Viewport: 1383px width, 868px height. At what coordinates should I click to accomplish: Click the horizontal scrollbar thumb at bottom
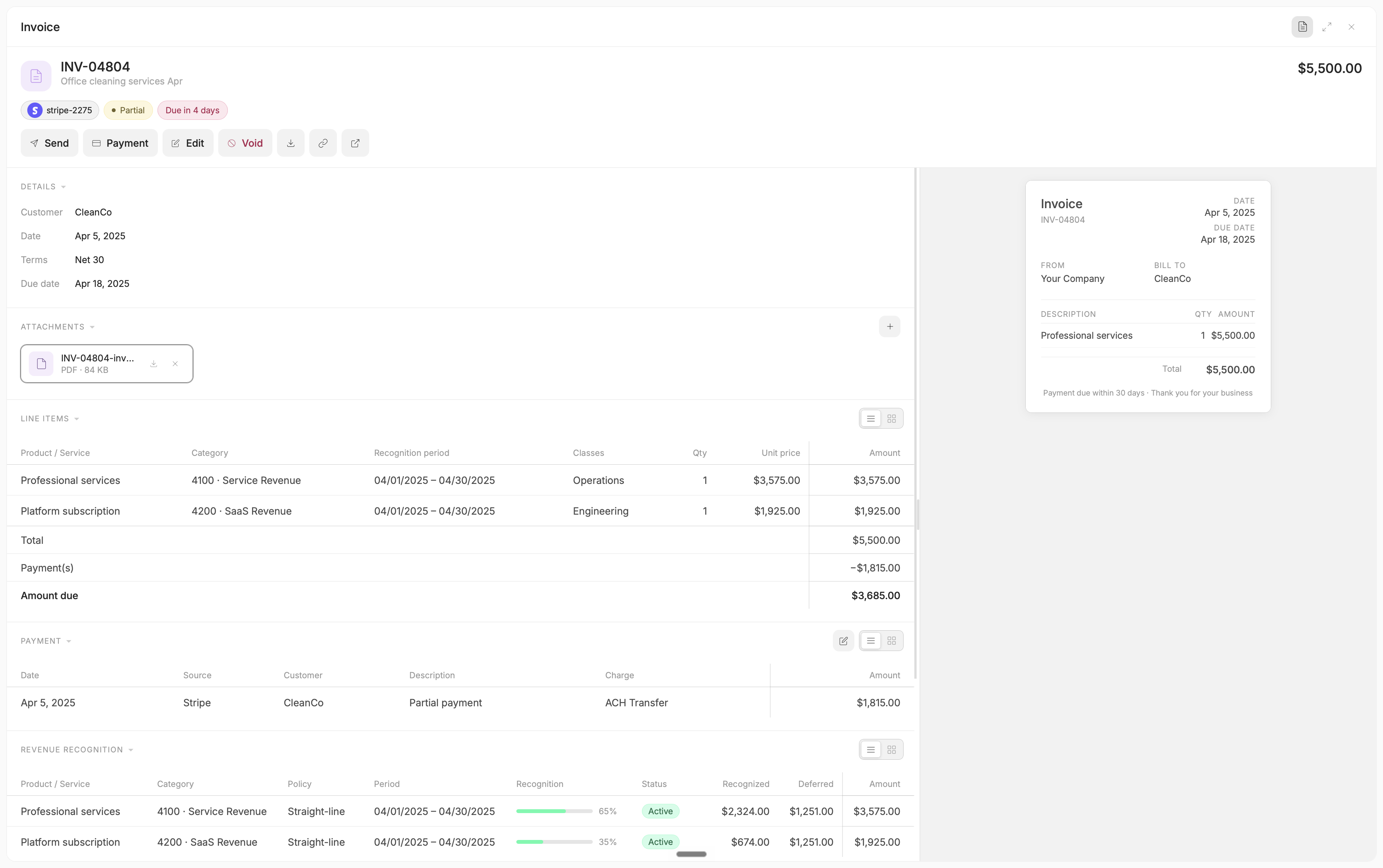[x=691, y=854]
